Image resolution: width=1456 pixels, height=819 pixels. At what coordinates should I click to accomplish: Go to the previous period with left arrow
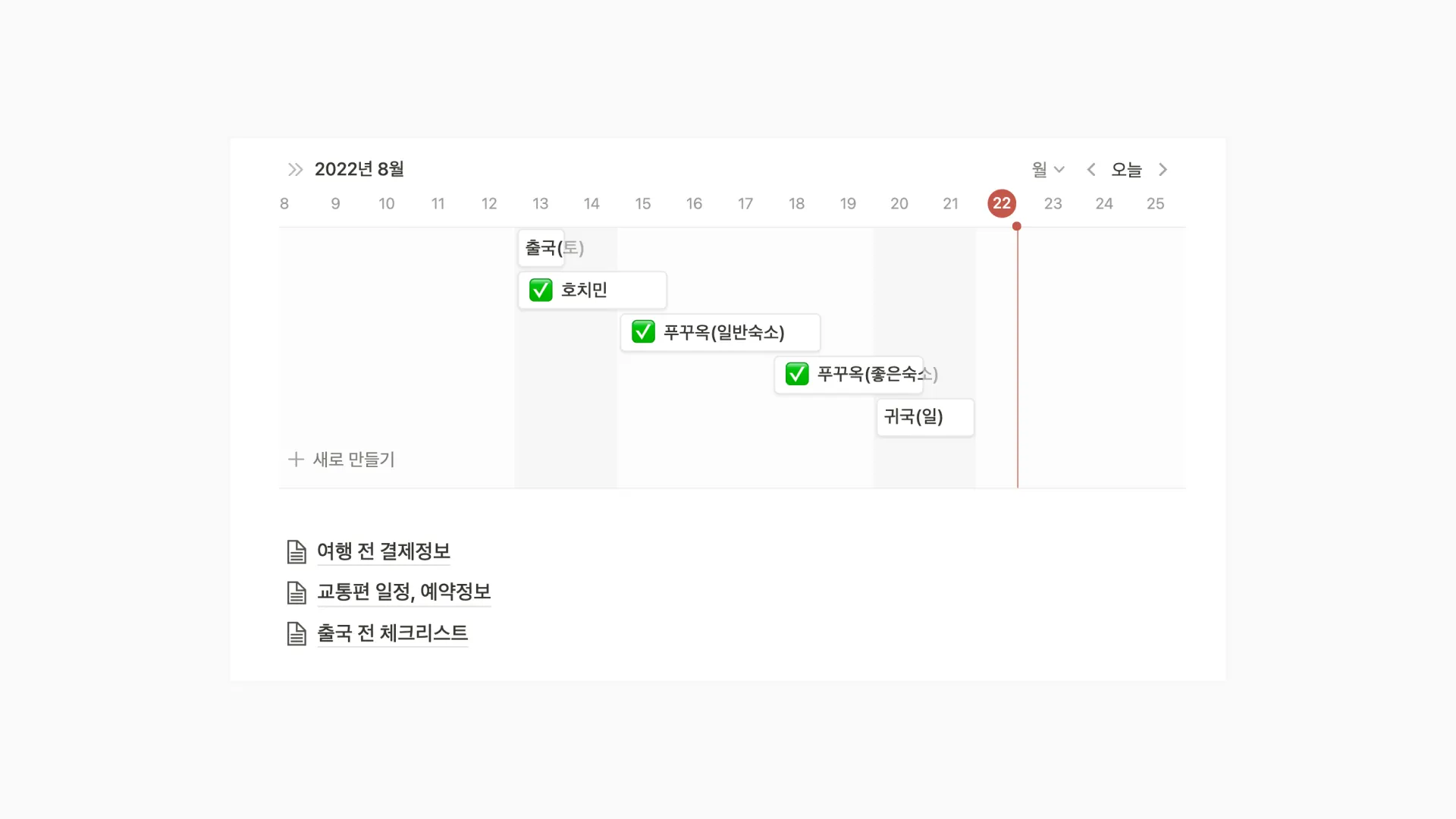1090,169
